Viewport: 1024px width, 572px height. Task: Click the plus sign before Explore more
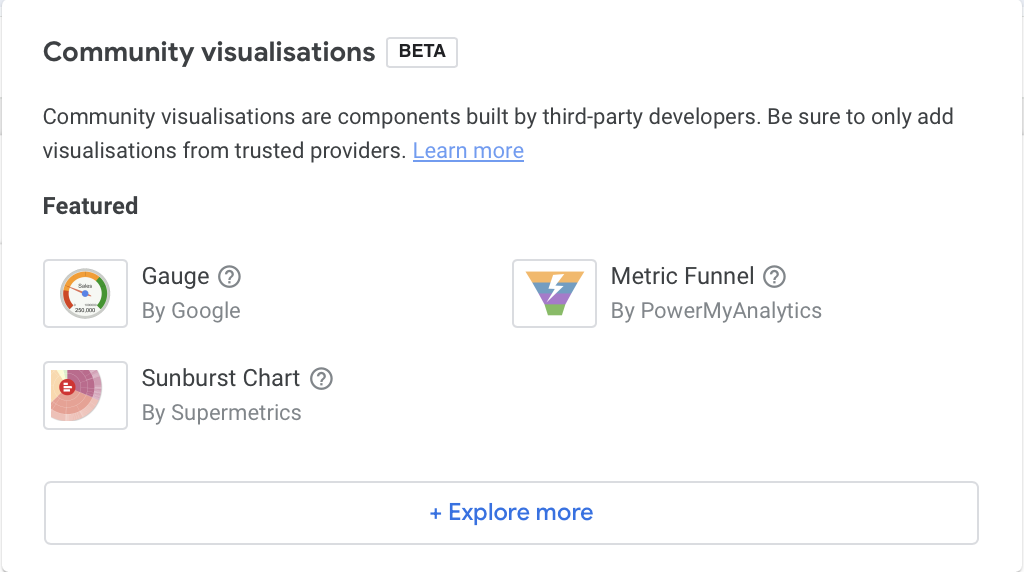coord(436,513)
